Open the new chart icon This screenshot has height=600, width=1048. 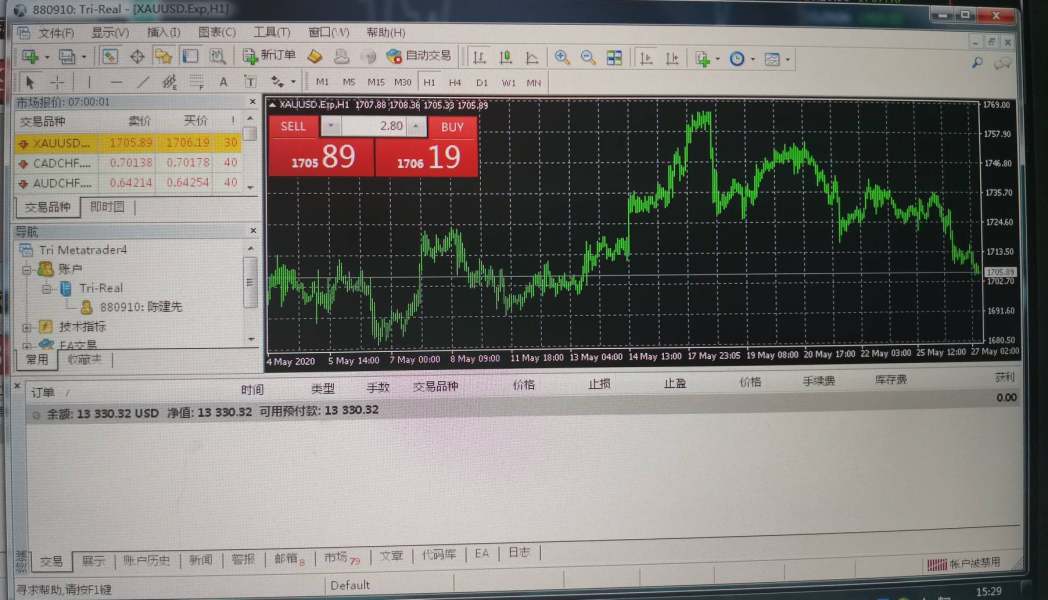tap(29, 57)
